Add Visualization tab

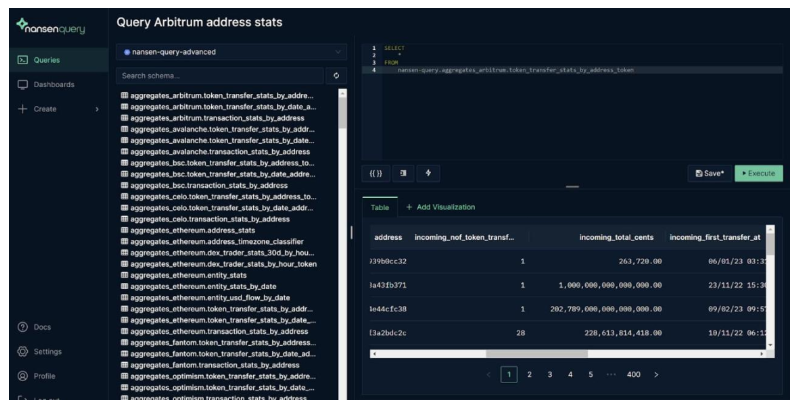[440, 207]
